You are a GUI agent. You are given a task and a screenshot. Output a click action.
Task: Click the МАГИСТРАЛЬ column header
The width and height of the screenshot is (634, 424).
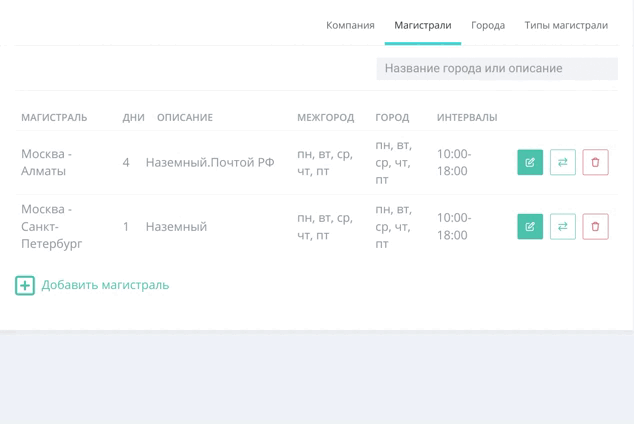54,117
